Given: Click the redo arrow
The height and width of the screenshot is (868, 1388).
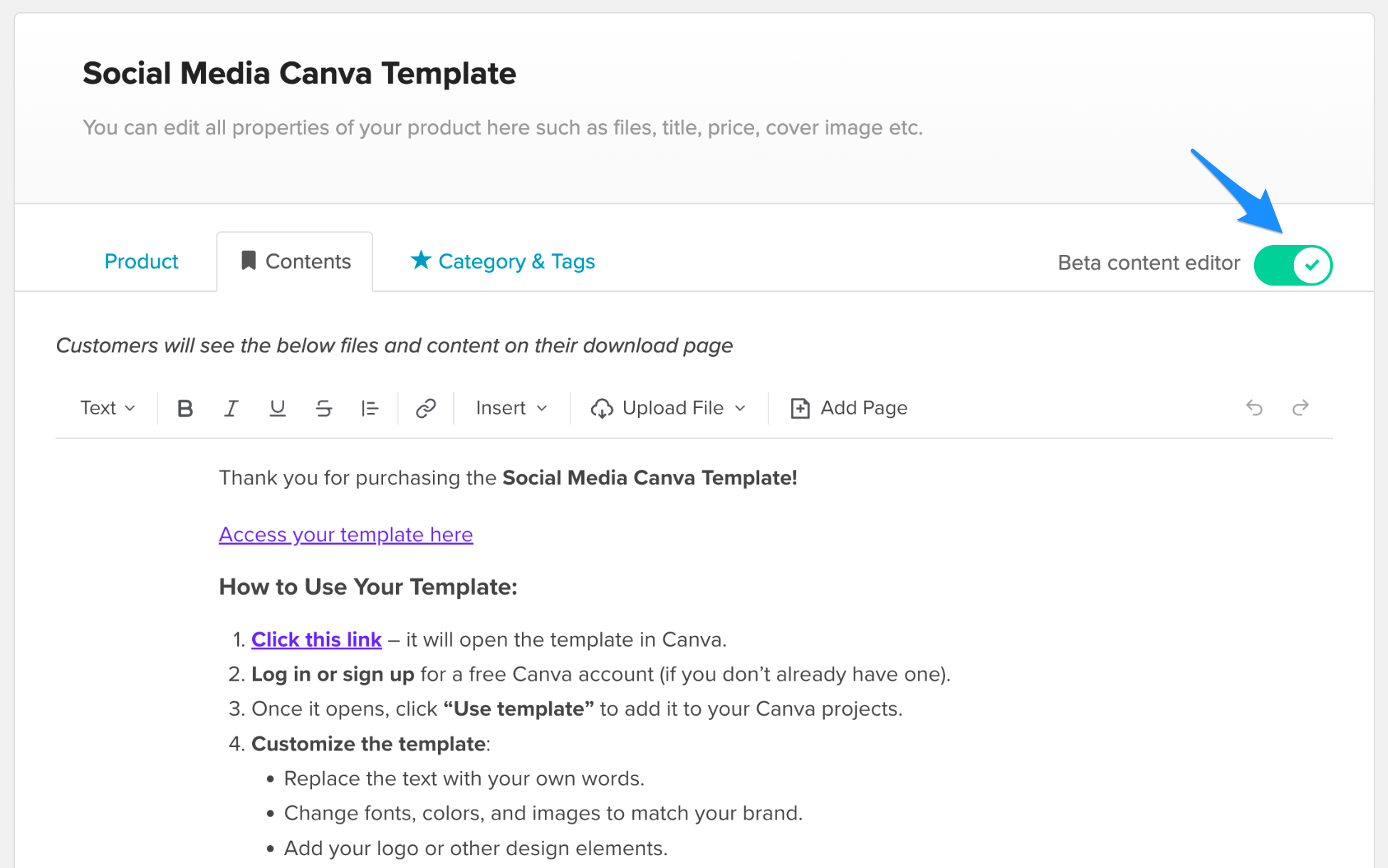Looking at the screenshot, I should pos(1300,408).
